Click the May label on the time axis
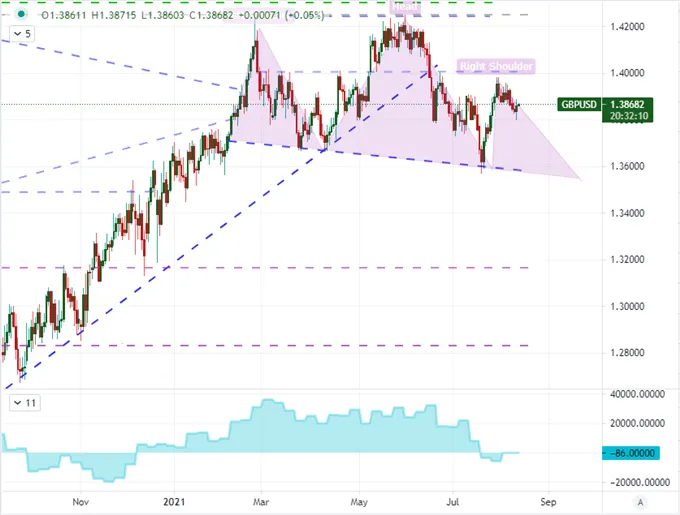Viewport: 680px width, 515px height. coord(359,502)
